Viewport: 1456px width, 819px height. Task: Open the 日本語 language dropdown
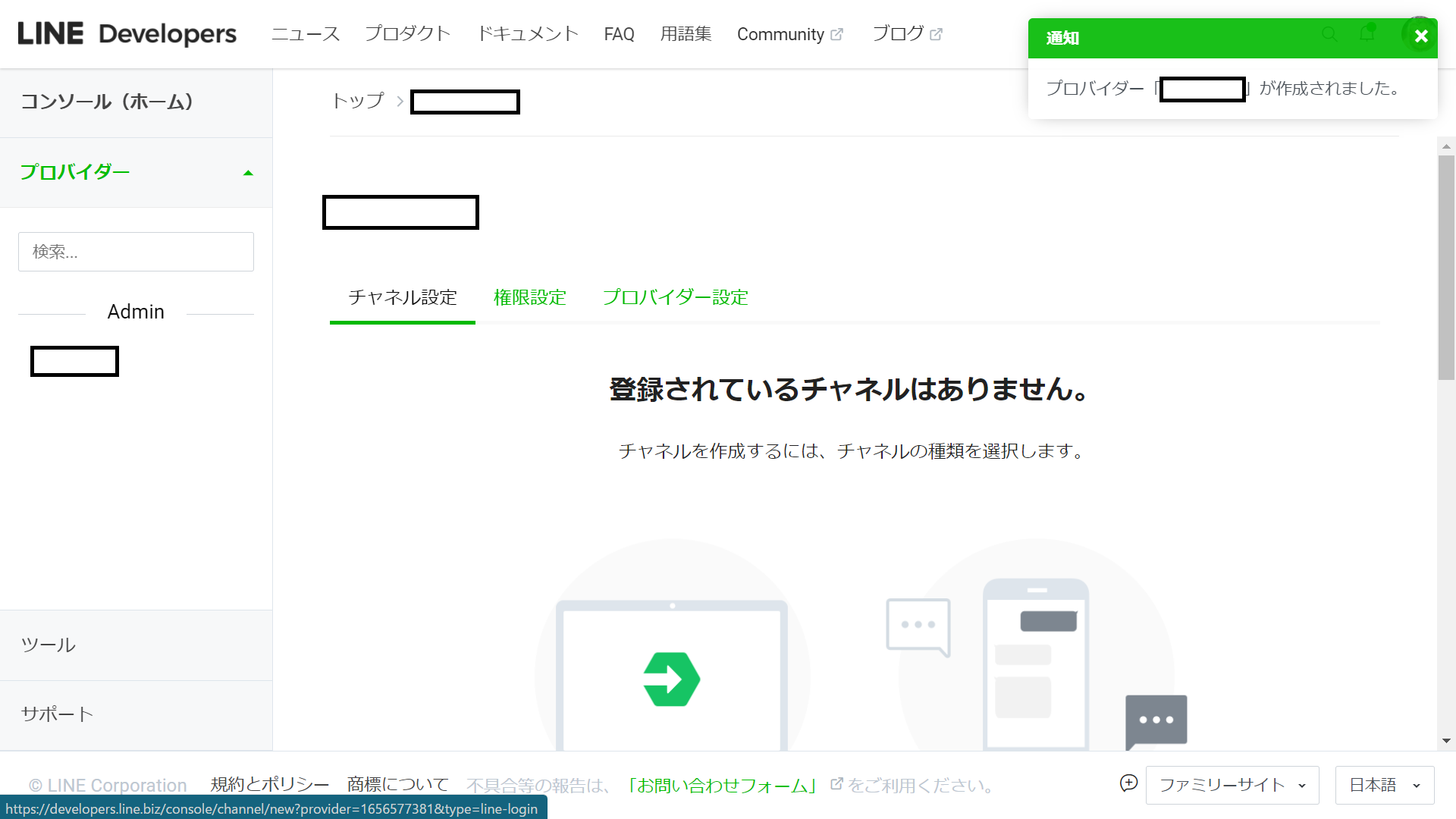tap(1384, 785)
